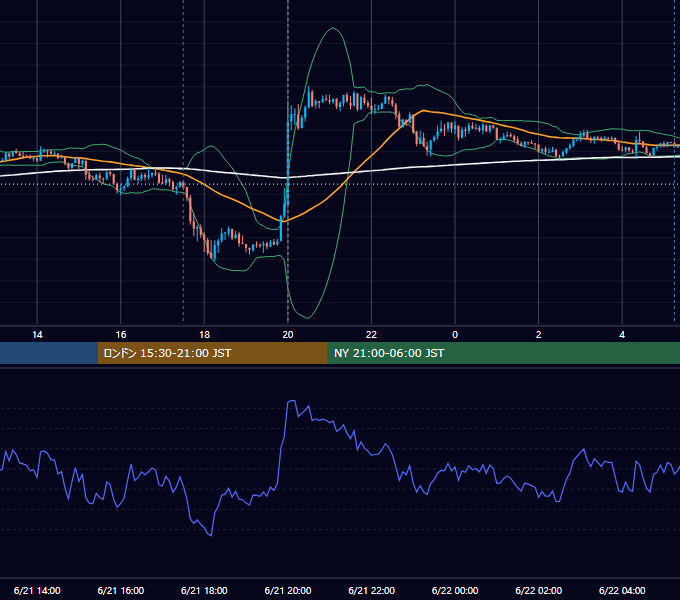Click the 22 hour label on the axis

[x=371, y=335]
